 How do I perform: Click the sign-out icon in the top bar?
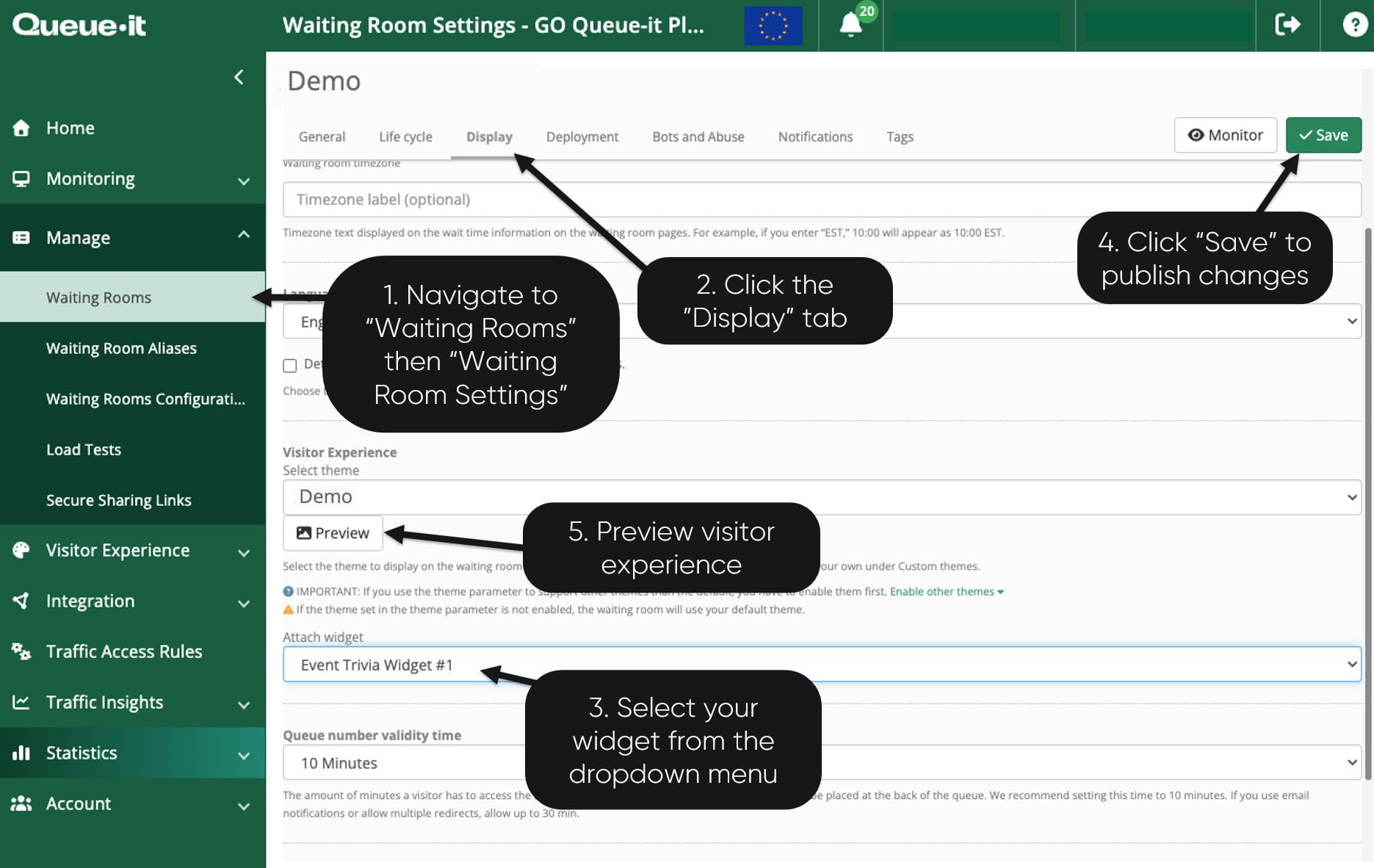click(1287, 24)
